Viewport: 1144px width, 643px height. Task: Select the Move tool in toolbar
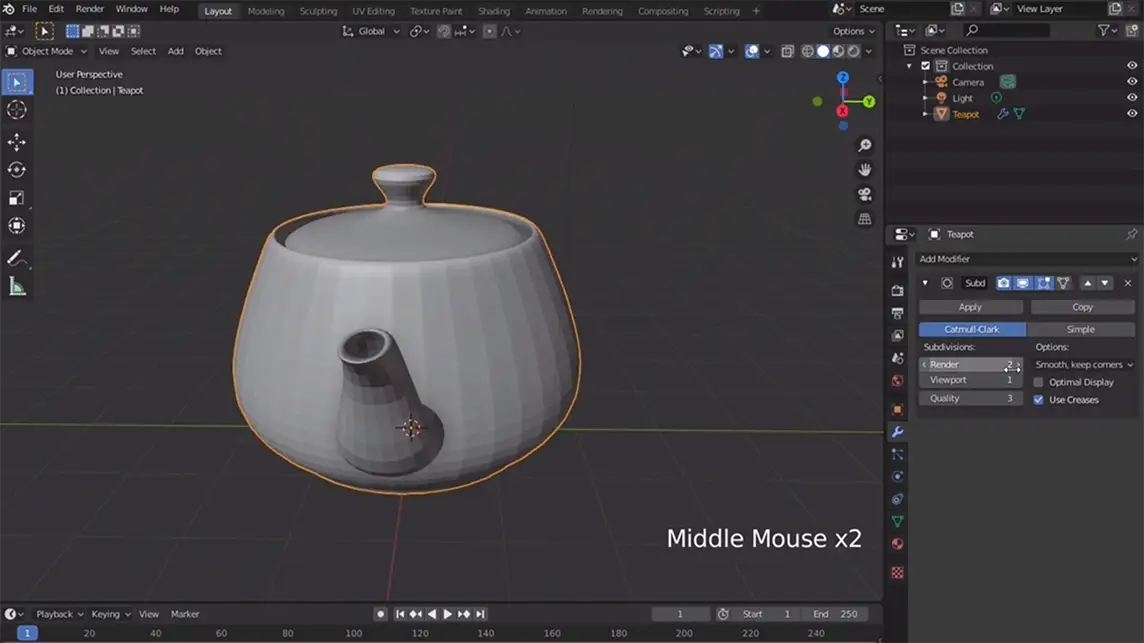point(17,142)
